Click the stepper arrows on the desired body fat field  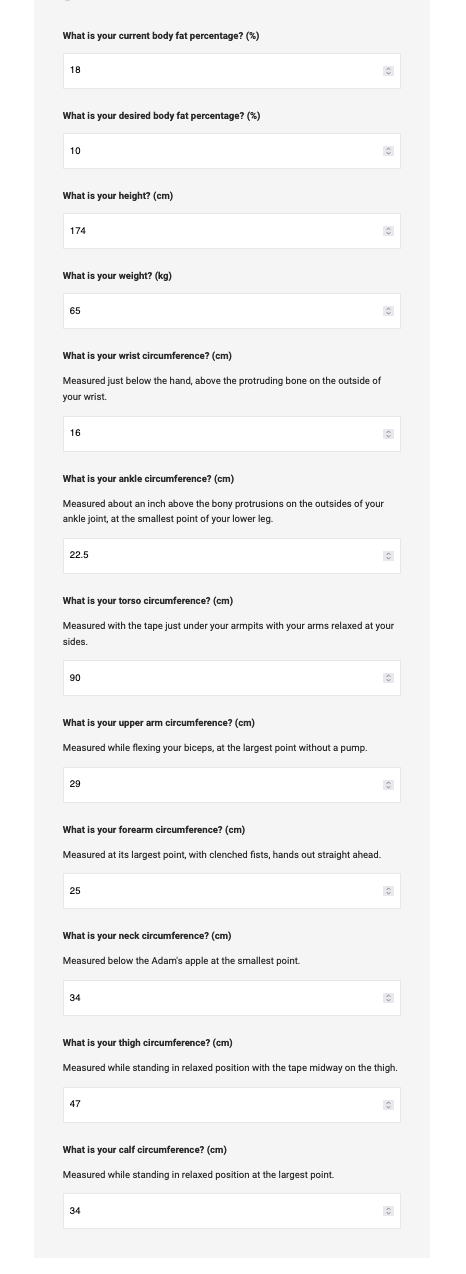click(x=388, y=151)
